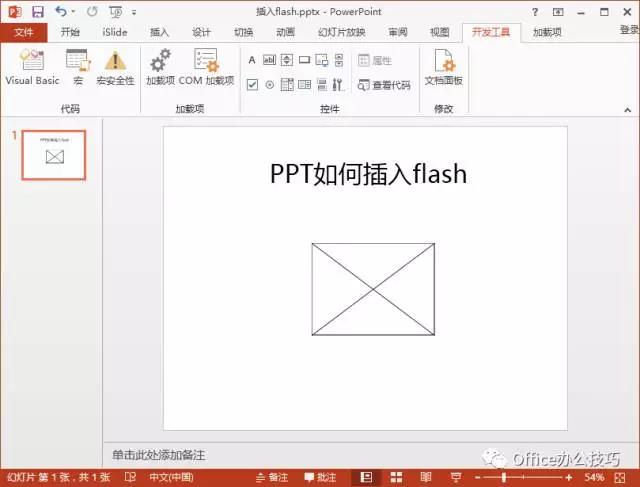Open the 文件 (File) tab
The height and width of the screenshot is (487, 640).
(24, 32)
